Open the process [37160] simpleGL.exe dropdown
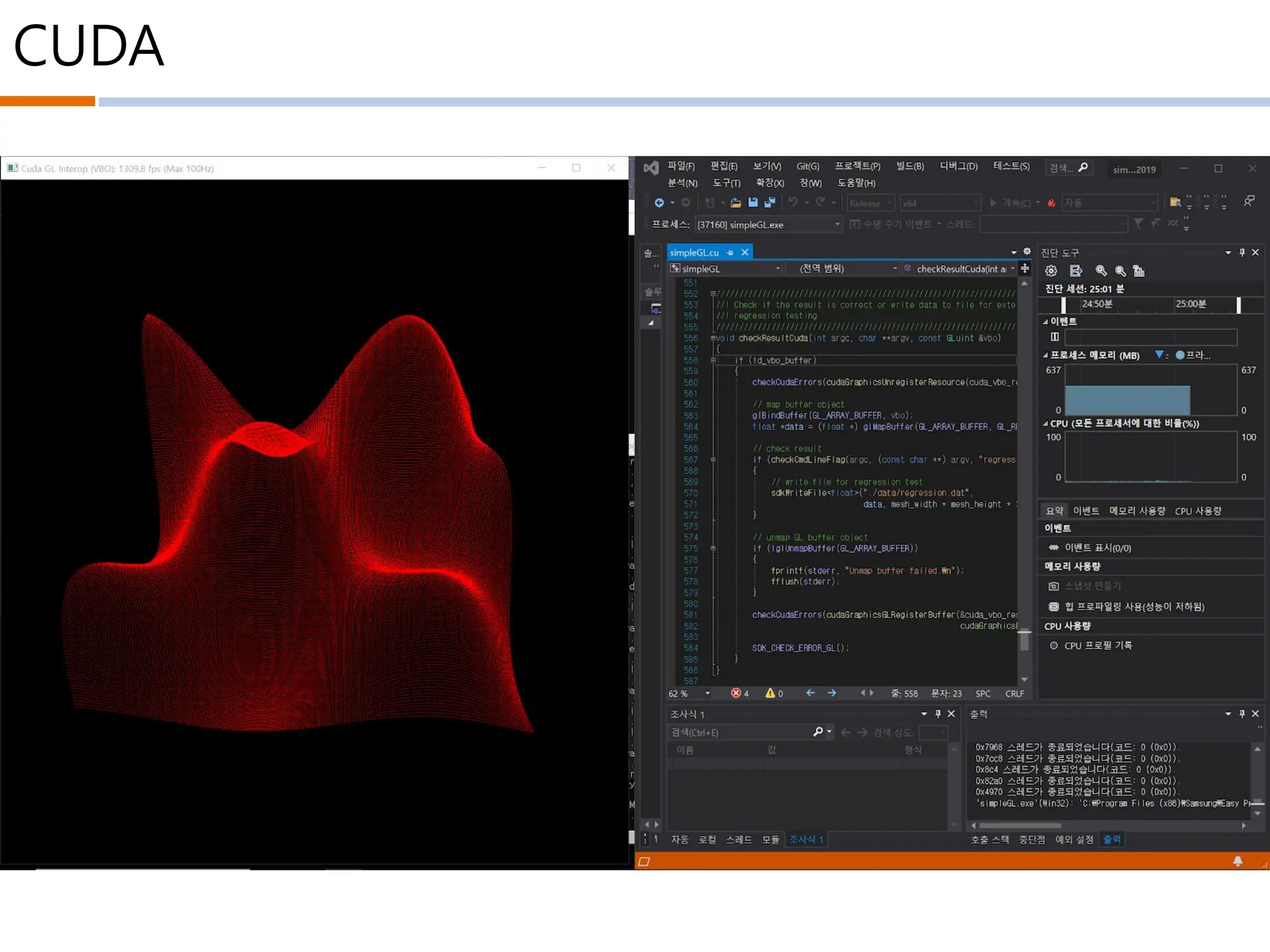The image size is (1270, 952). (837, 224)
